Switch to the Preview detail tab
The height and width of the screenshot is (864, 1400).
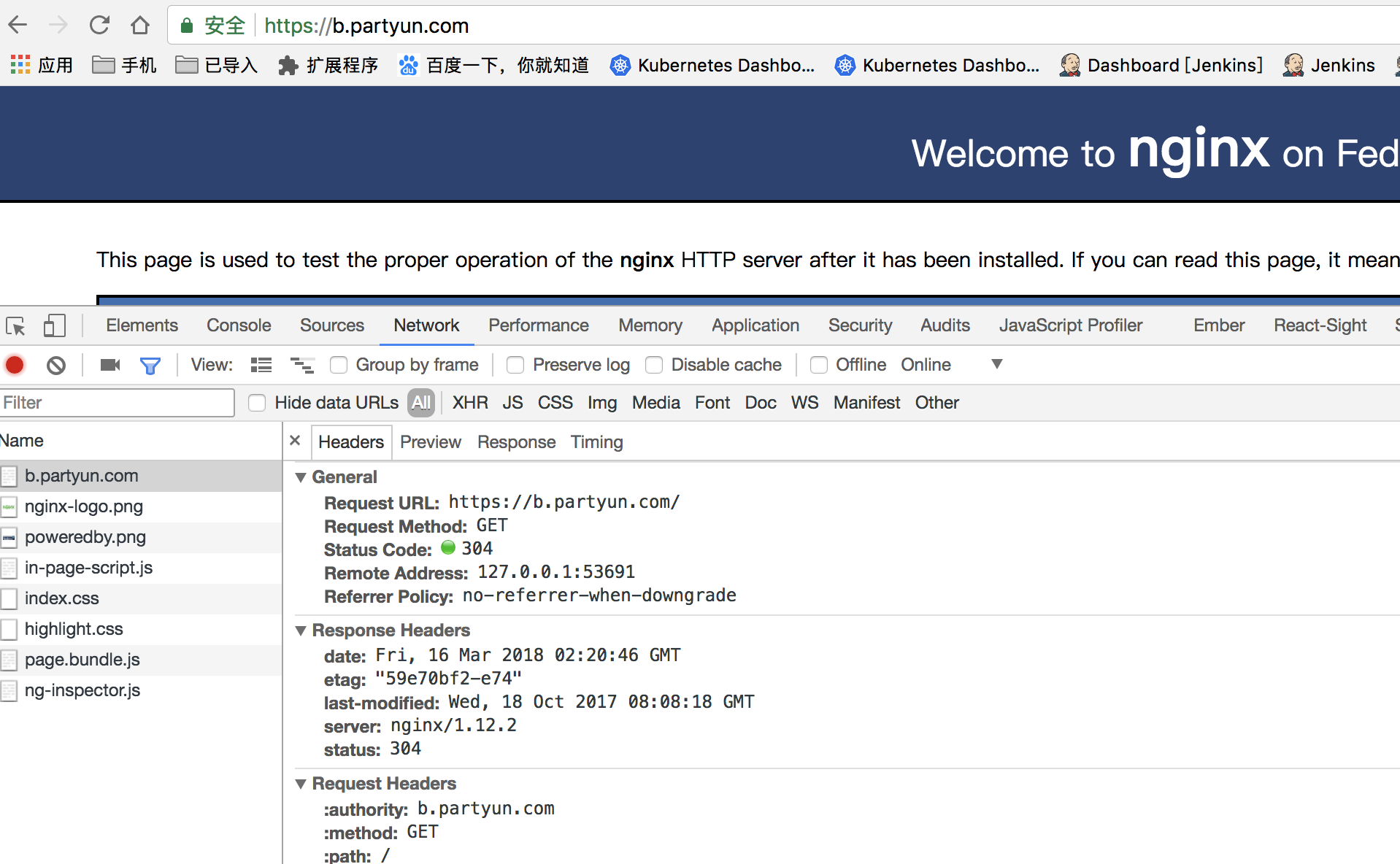(431, 442)
